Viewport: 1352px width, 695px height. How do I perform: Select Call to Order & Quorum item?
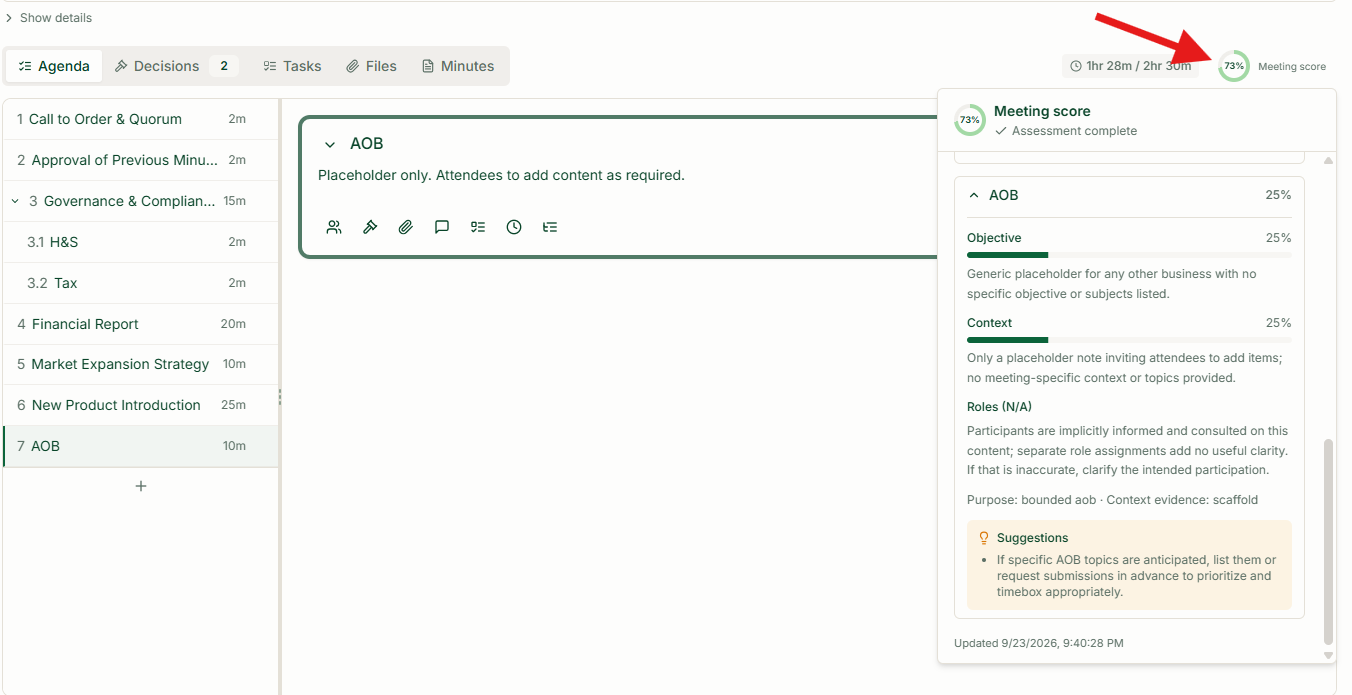(x=141, y=119)
